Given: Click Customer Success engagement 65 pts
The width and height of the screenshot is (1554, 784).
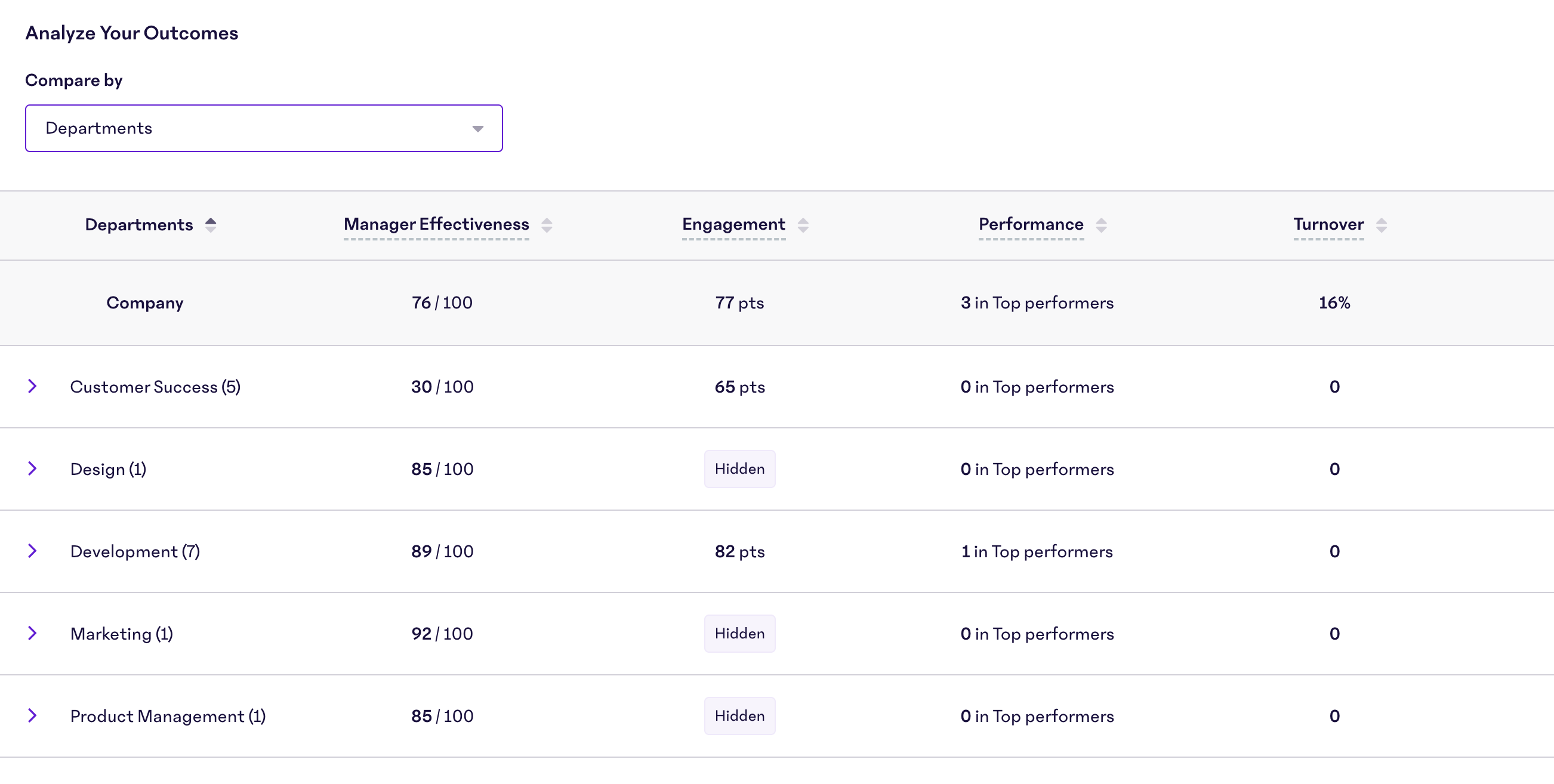Looking at the screenshot, I should (739, 387).
